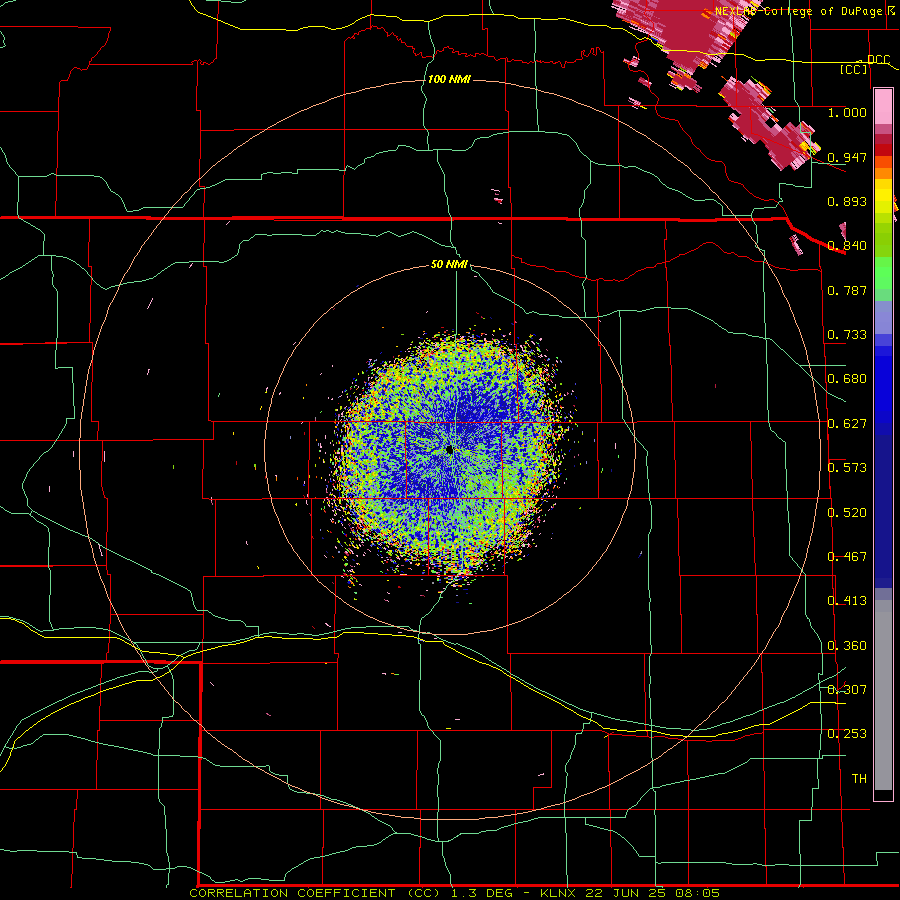This screenshot has height=900, width=900.
Task: Click the [CC] color scale heading
Action: coord(854,69)
